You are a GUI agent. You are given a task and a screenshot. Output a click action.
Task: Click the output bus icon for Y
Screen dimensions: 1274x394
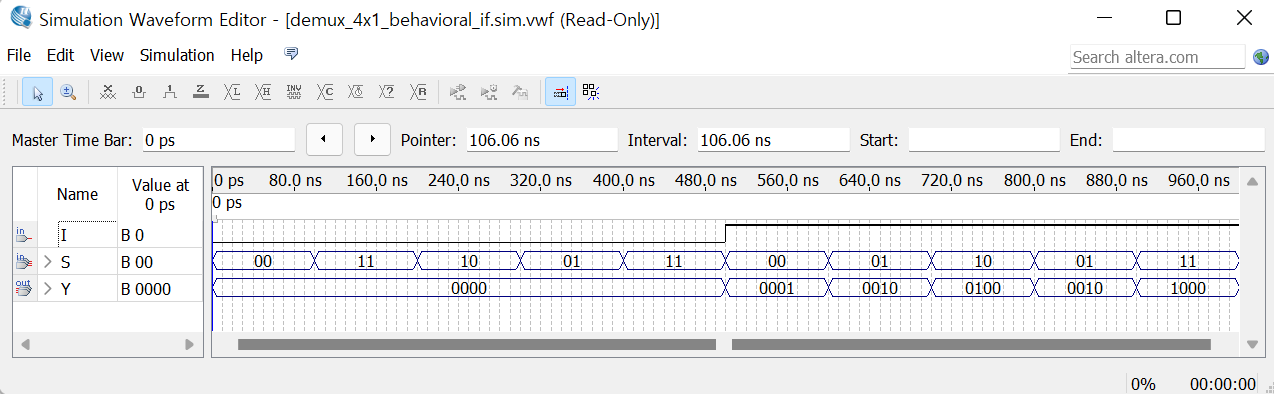pos(24,289)
